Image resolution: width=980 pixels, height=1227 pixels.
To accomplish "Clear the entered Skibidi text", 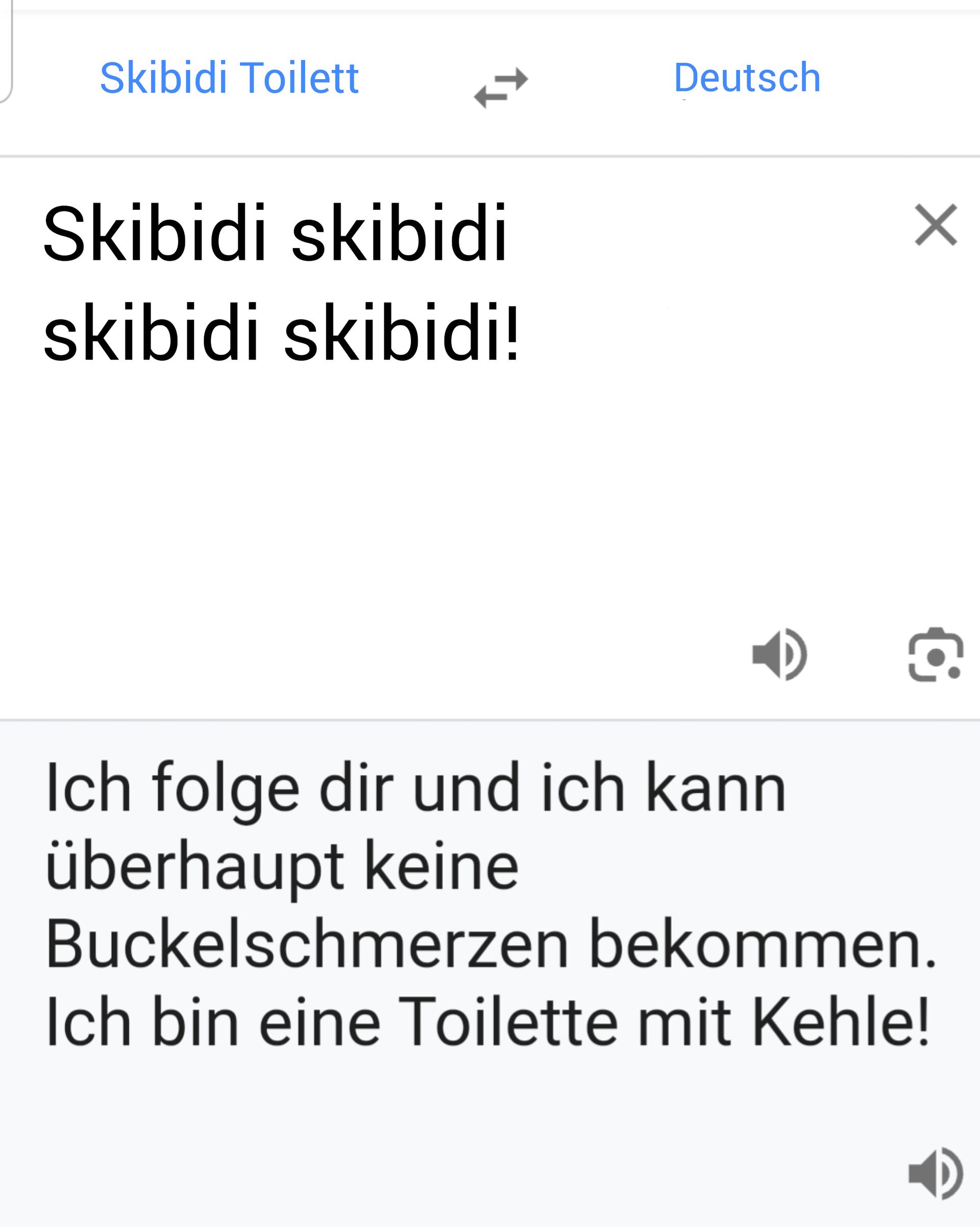I will 936,225.
